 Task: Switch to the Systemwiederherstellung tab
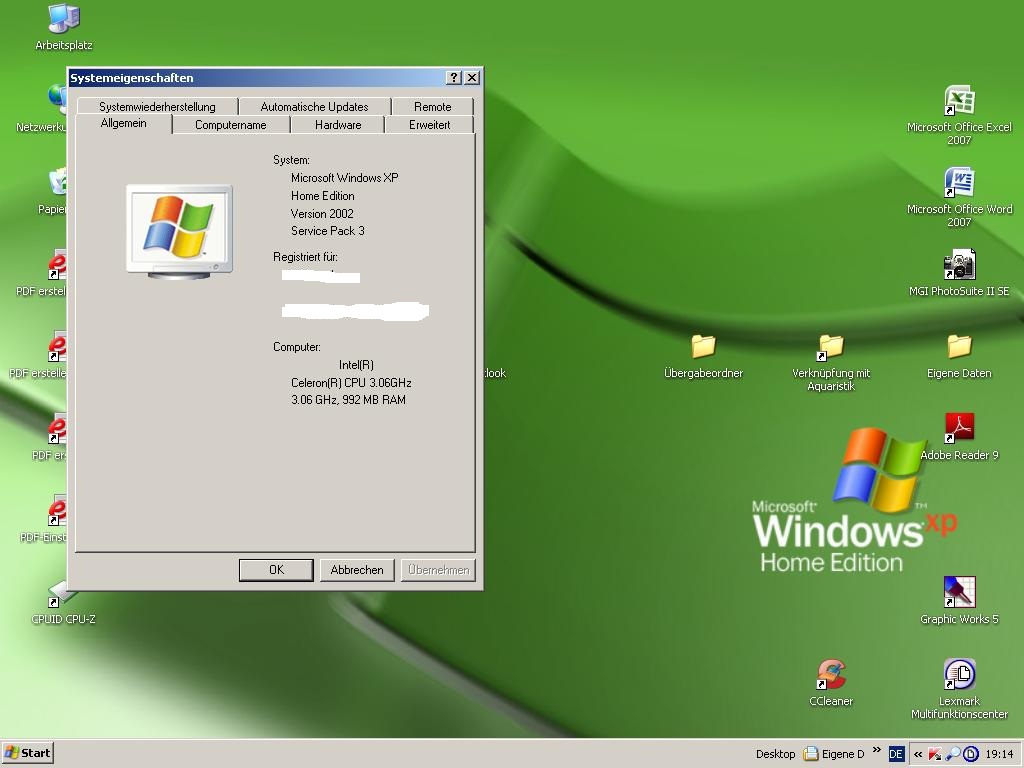pyautogui.click(x=157, y=106)
